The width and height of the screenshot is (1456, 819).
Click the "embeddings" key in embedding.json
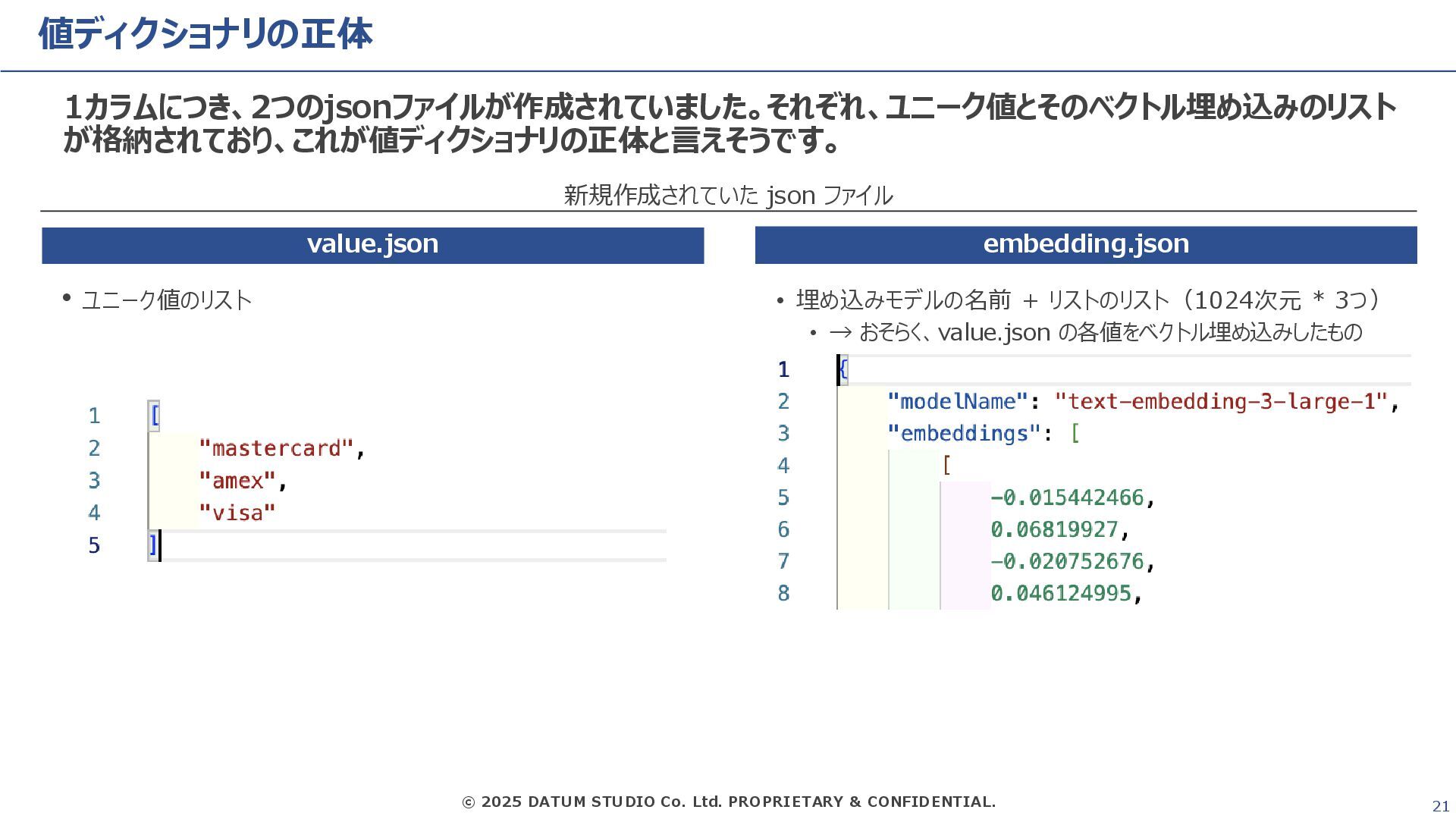point(964,434)
